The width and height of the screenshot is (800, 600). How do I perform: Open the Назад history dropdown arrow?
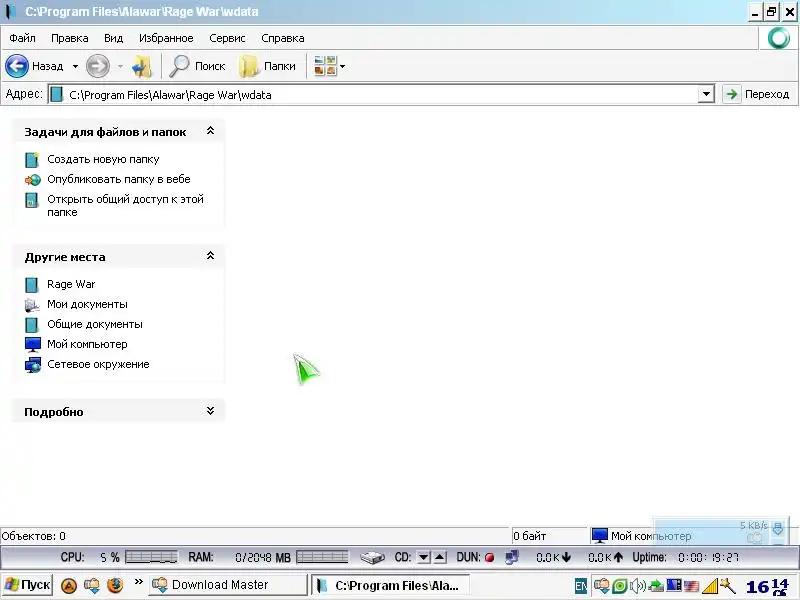pyautogui.click(x=75, y=66)
